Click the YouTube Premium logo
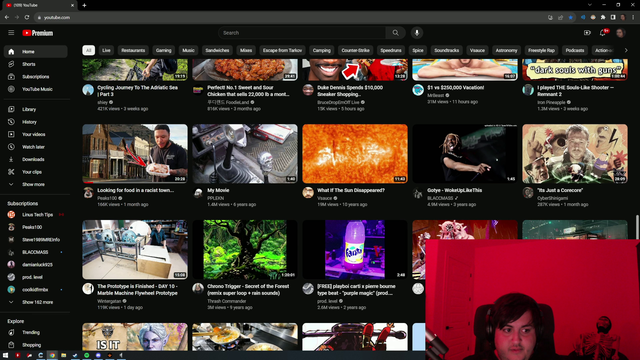640x360 pixels. pos(38,33)
